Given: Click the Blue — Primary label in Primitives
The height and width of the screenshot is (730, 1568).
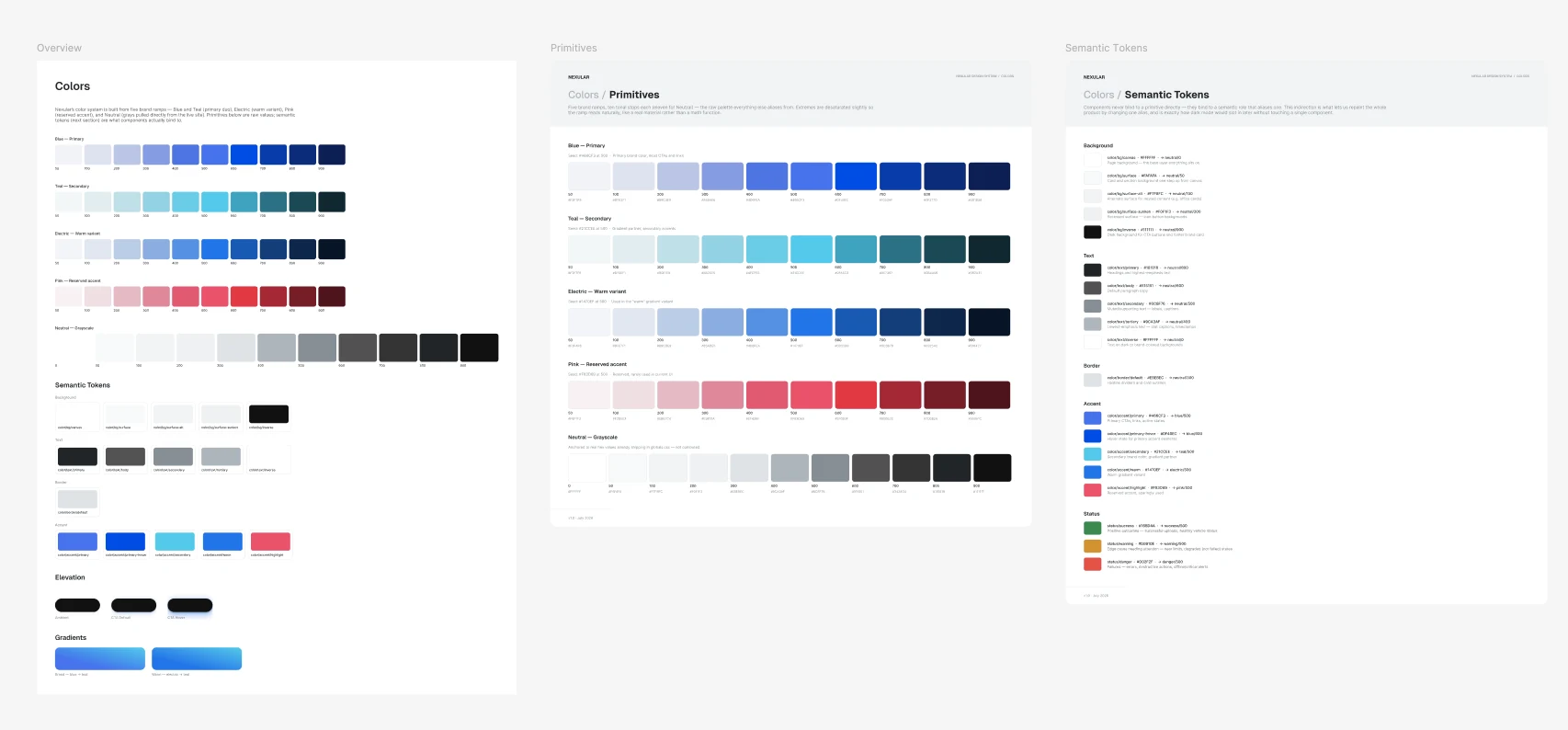Looking at the screenshot, I should click(586, 145).
